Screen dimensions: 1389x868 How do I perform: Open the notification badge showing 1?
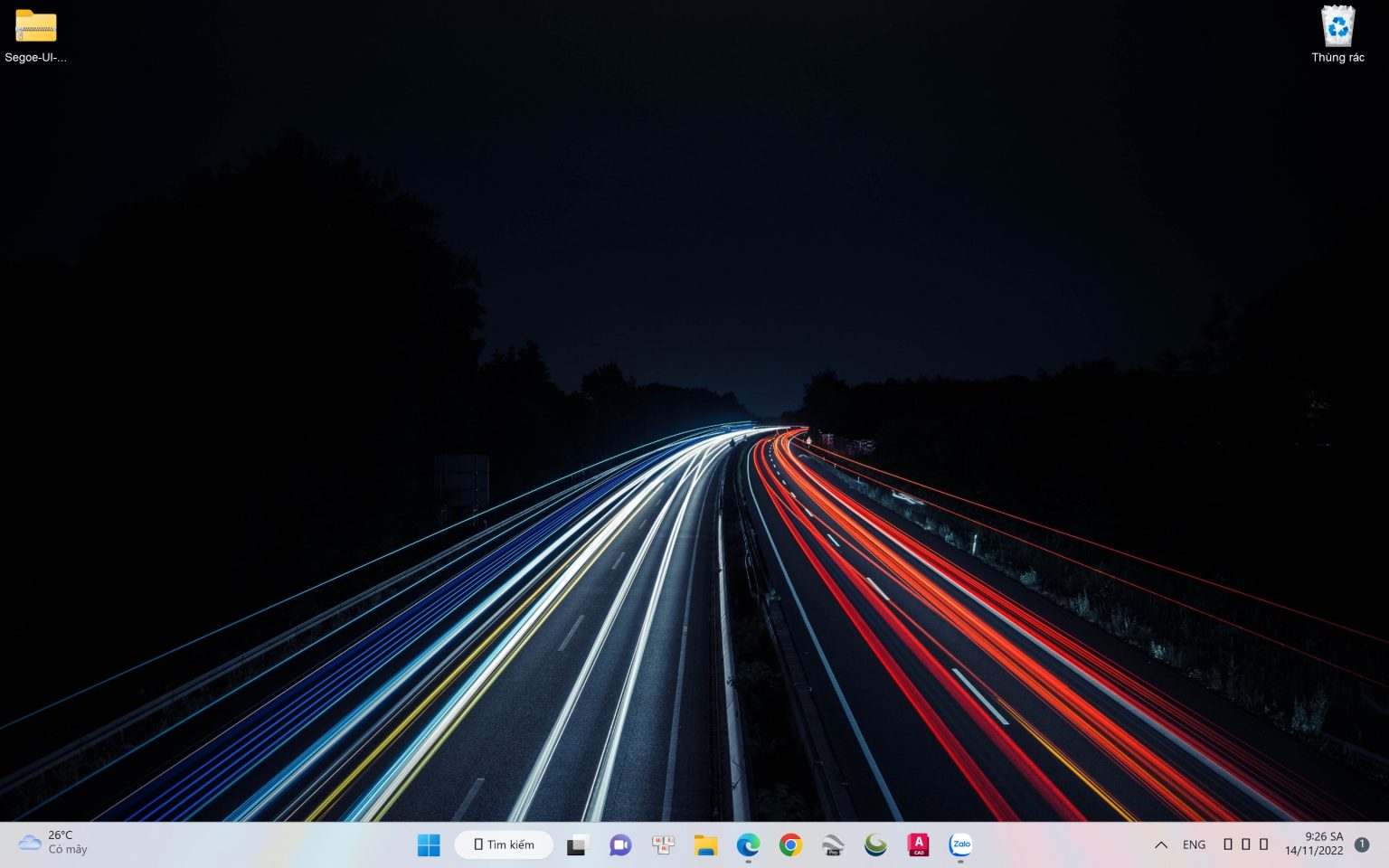1362,844
